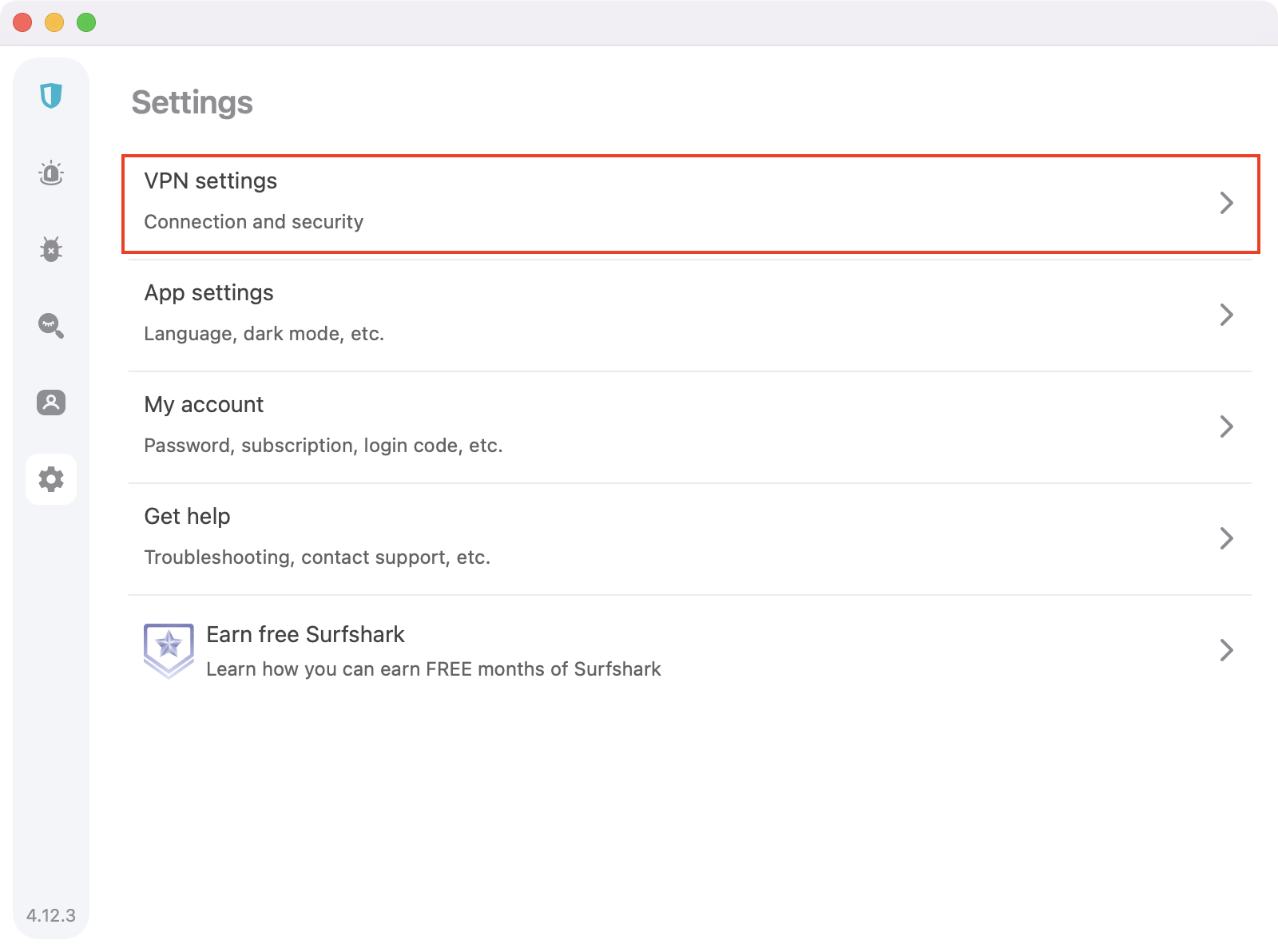This screenshot has height=952, width=1278.
Task: Choose the Get help label
Action: coord(187,517)
